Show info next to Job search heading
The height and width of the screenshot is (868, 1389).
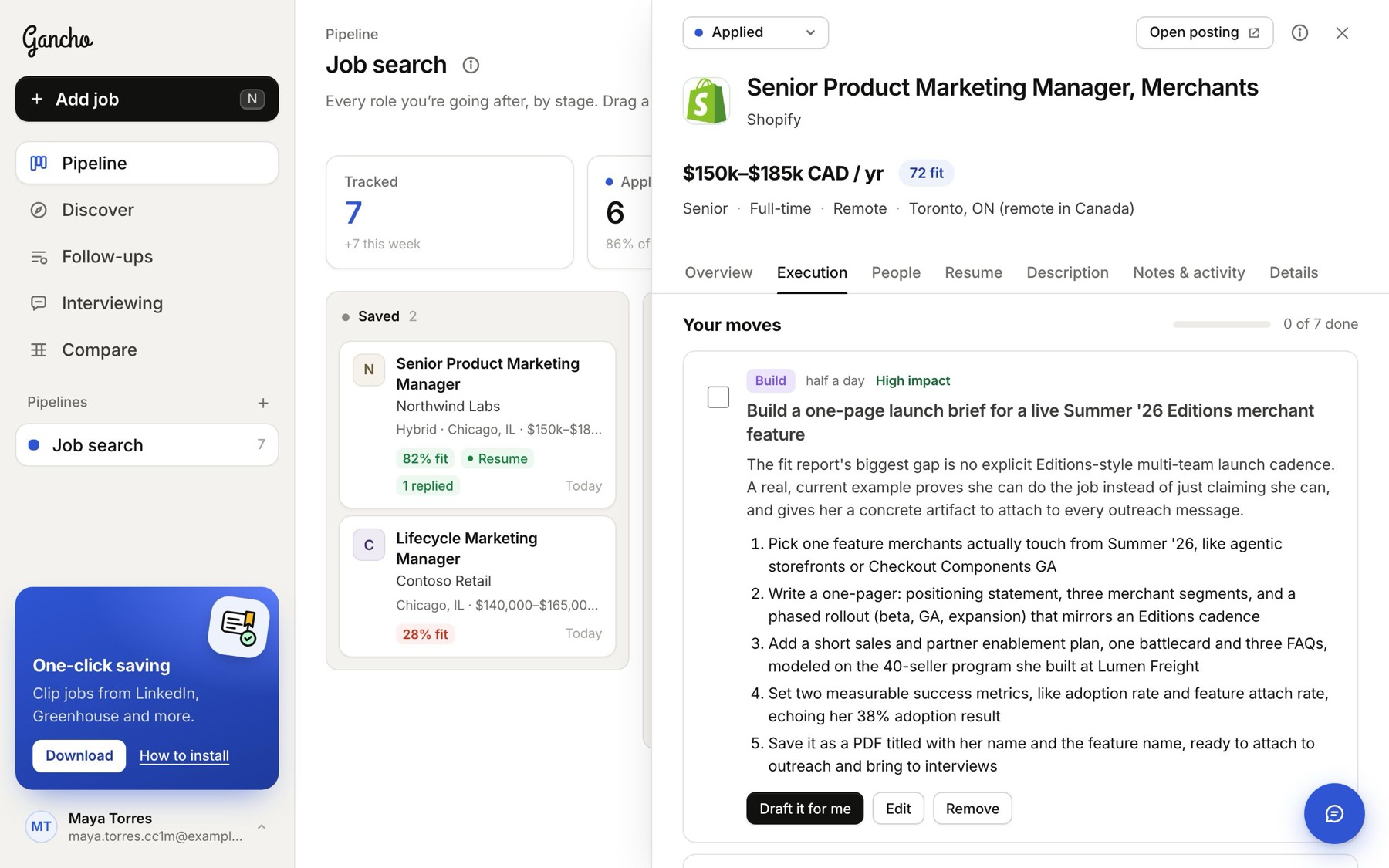[471, 65]
